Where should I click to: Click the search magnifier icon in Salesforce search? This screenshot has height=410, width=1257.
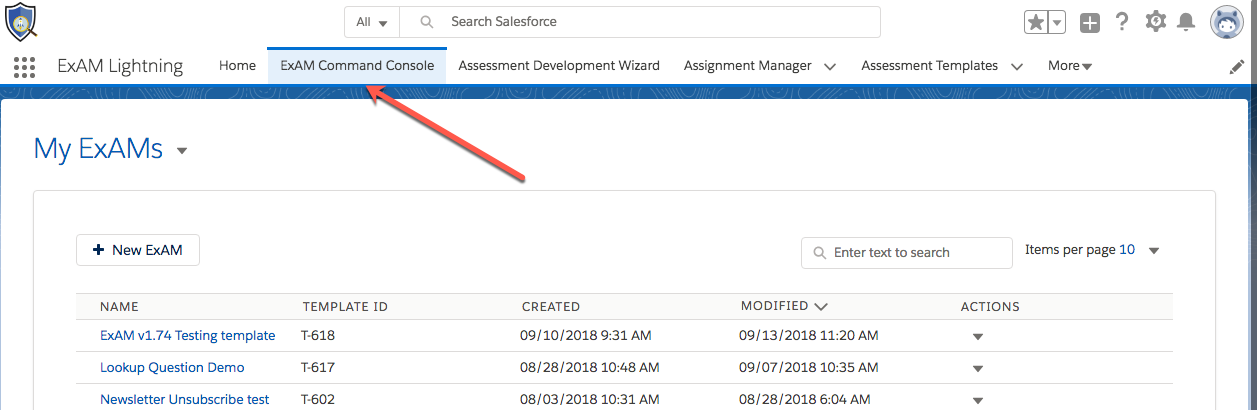point(427,22)
